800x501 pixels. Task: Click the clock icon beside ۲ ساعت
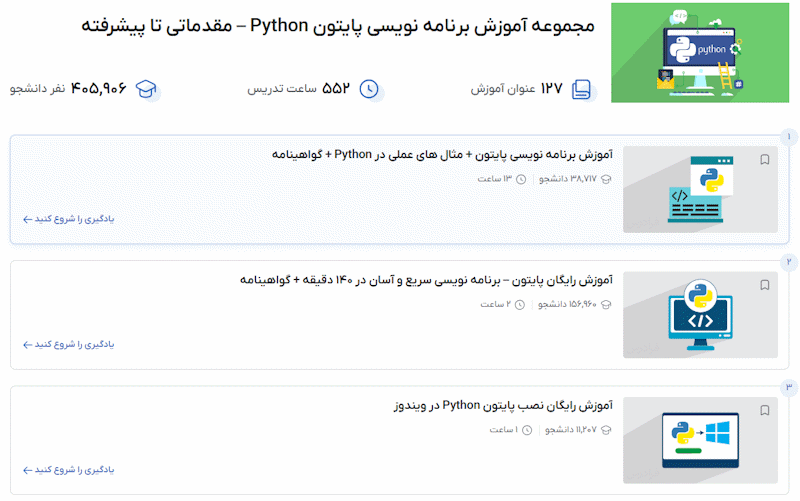pyautogui.click(x=519, y=305)
